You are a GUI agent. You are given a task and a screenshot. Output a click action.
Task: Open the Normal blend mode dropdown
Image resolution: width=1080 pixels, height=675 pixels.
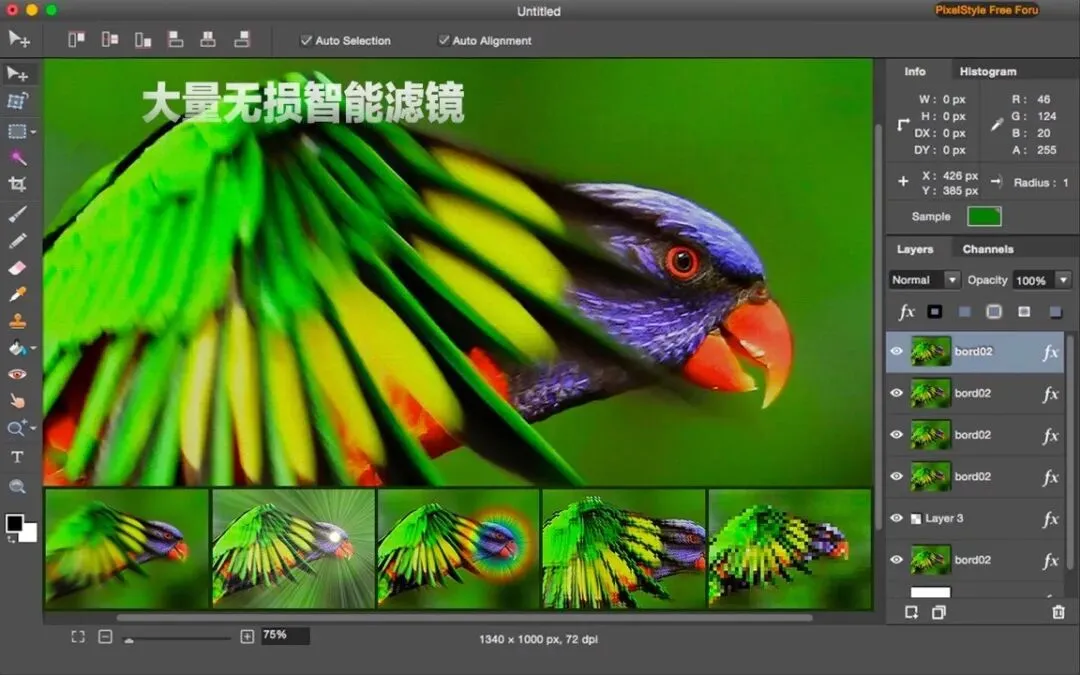[924, 280]
